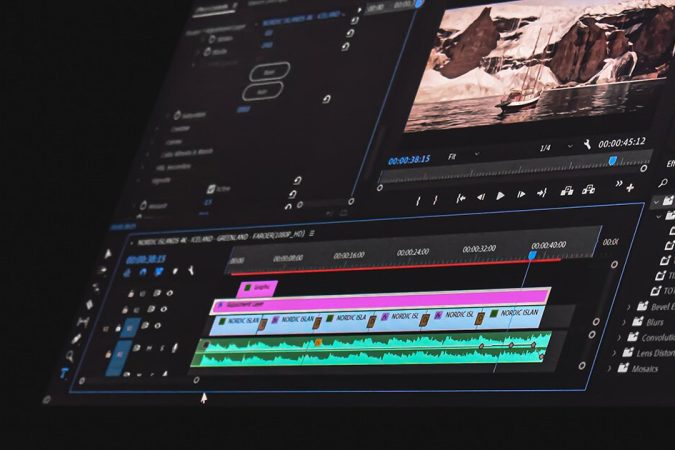
Task: Toggle the Active checkbox in Lumetri Vignette
Action: [x=211, y=187]
